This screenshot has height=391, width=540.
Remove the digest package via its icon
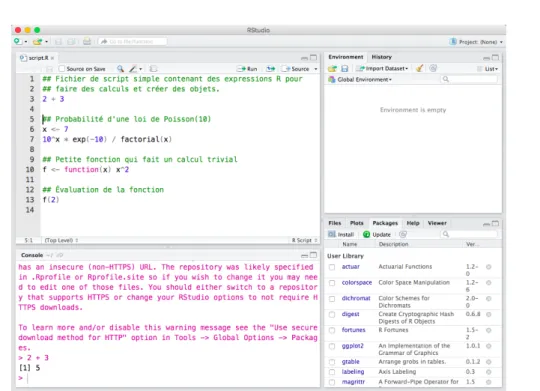[488, 315]
